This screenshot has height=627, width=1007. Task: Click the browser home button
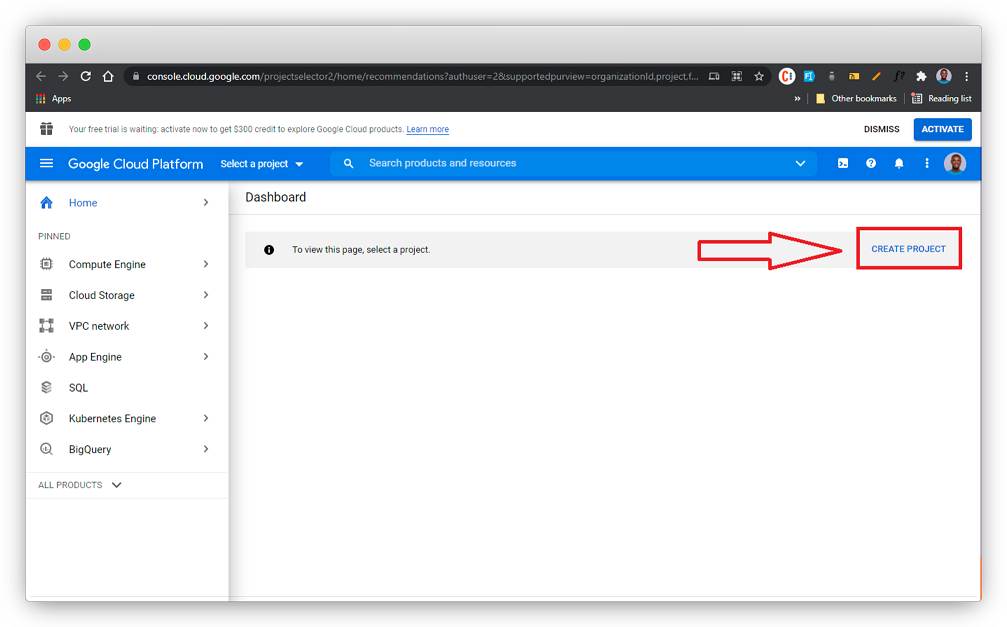point(108,76)
